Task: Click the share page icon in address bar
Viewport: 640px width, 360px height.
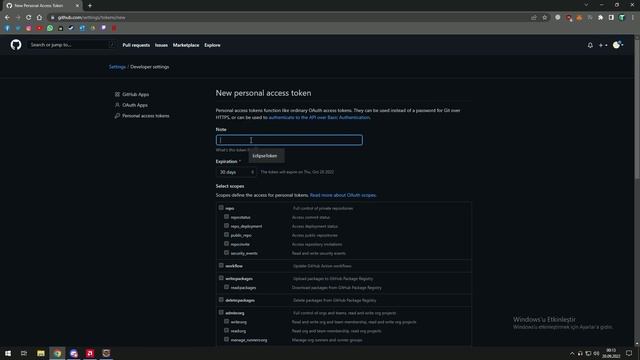Action: [x=534, y=18]
